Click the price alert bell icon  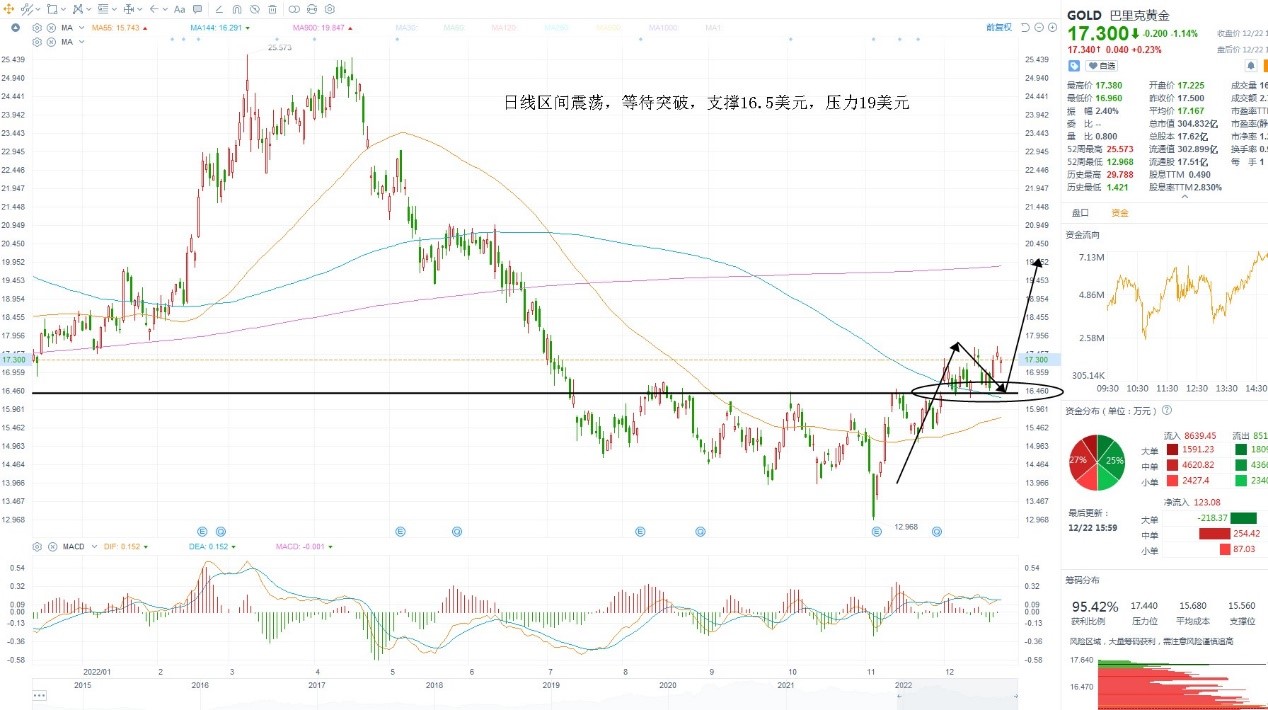(1251, 66)
